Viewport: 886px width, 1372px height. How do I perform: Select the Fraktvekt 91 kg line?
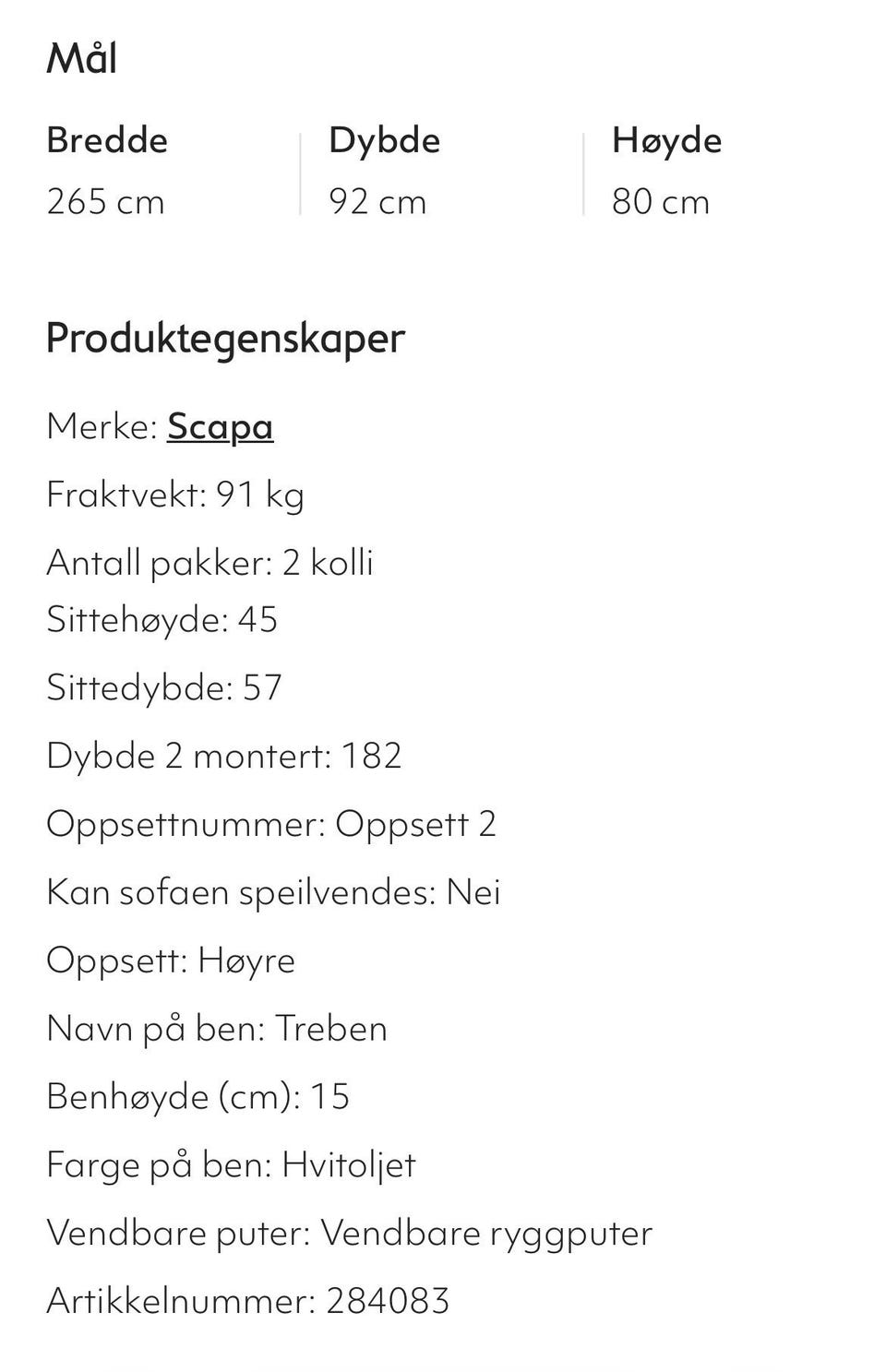coord(175,495)
